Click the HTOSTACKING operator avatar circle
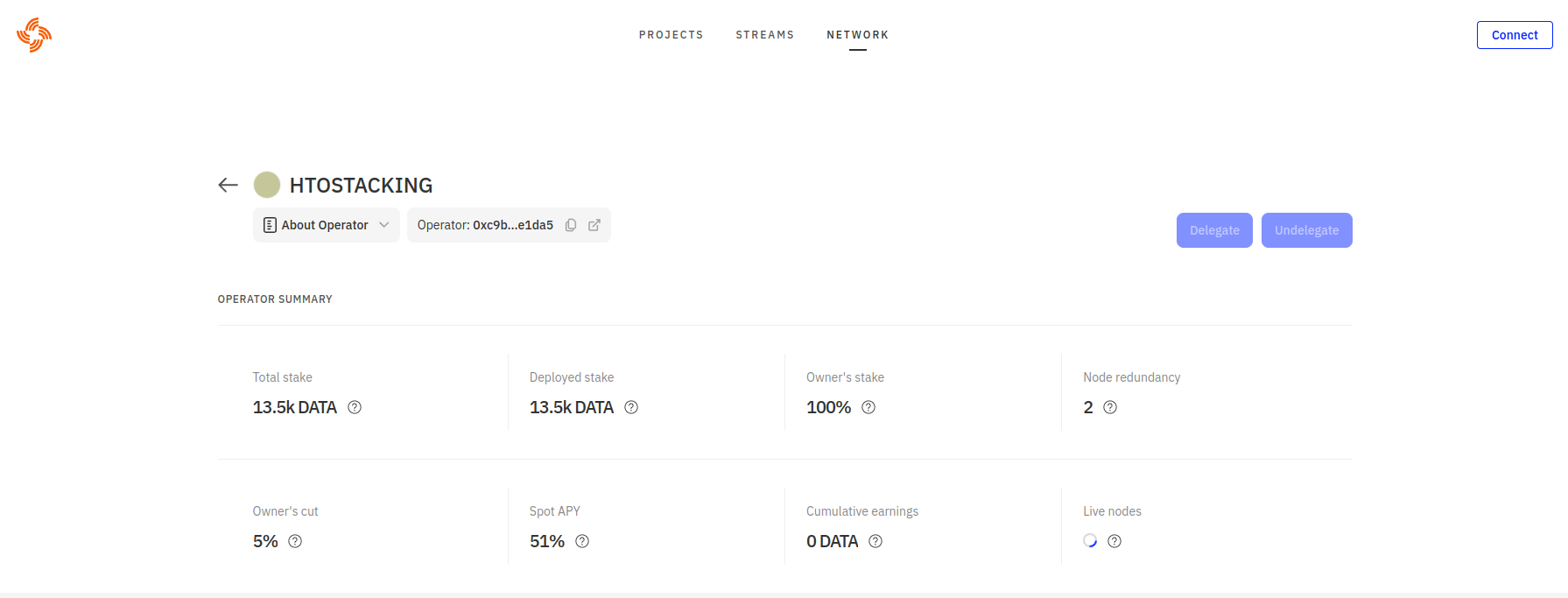The image size is (1568, 598). 267,185
